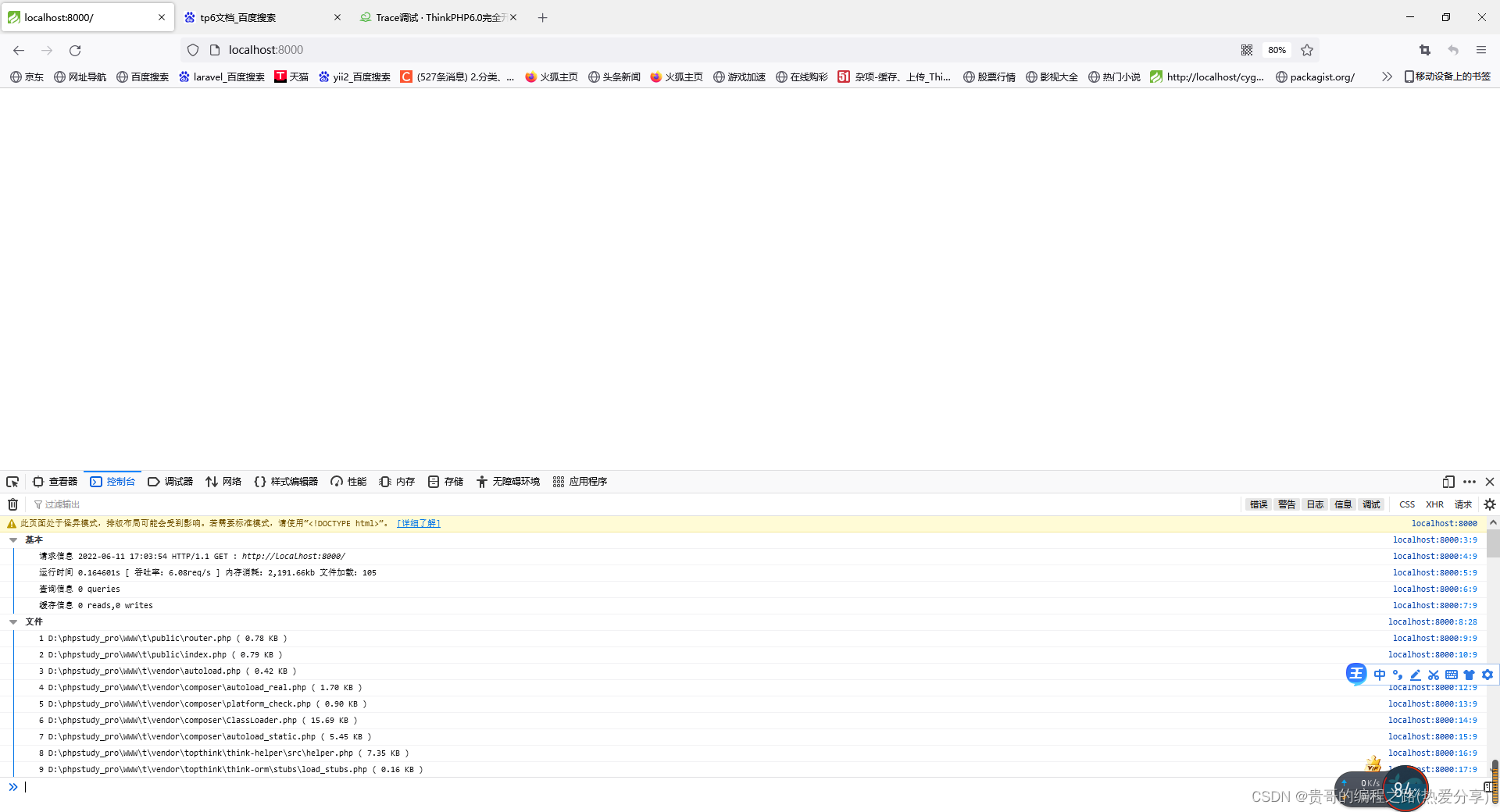This screenshot has width=1500, height=812.
Task: Reload the current page
Action: (75, 50)
